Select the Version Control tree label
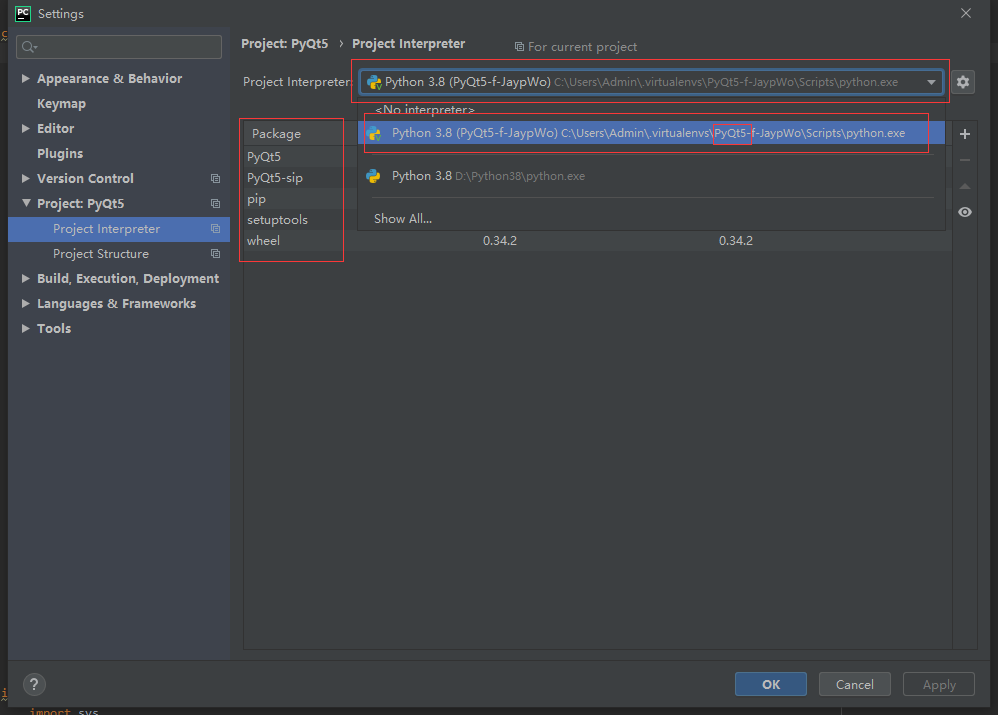Viewport: 998px width, 715px height. click(85, 178)
